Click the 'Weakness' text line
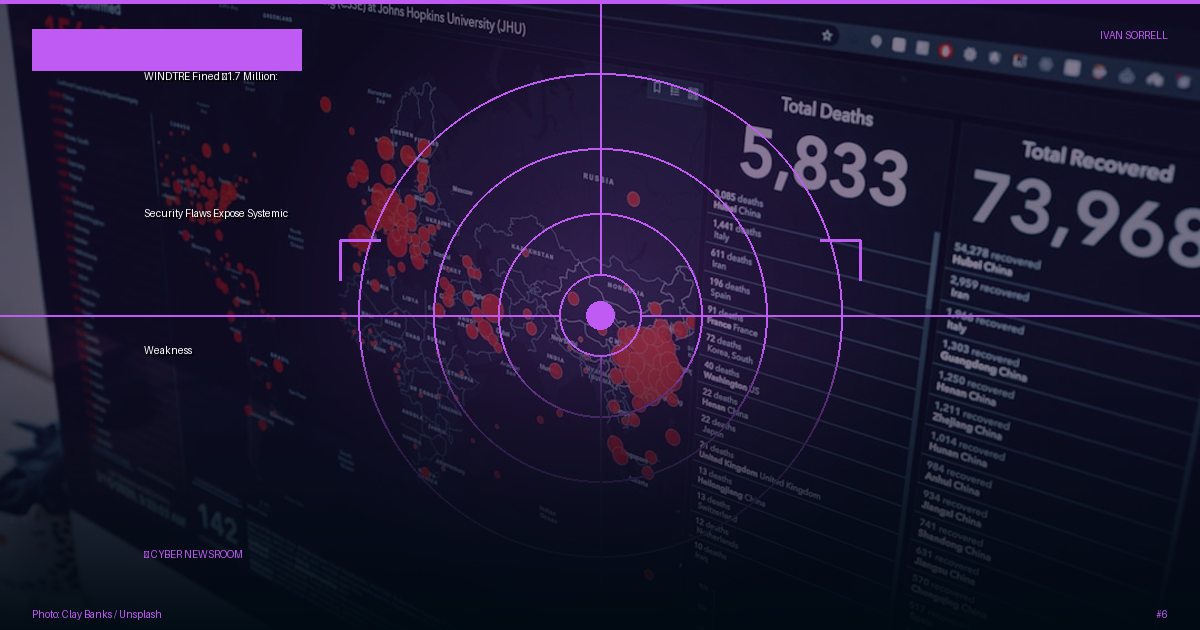The image size is (1200, 630). pos(168,350)
